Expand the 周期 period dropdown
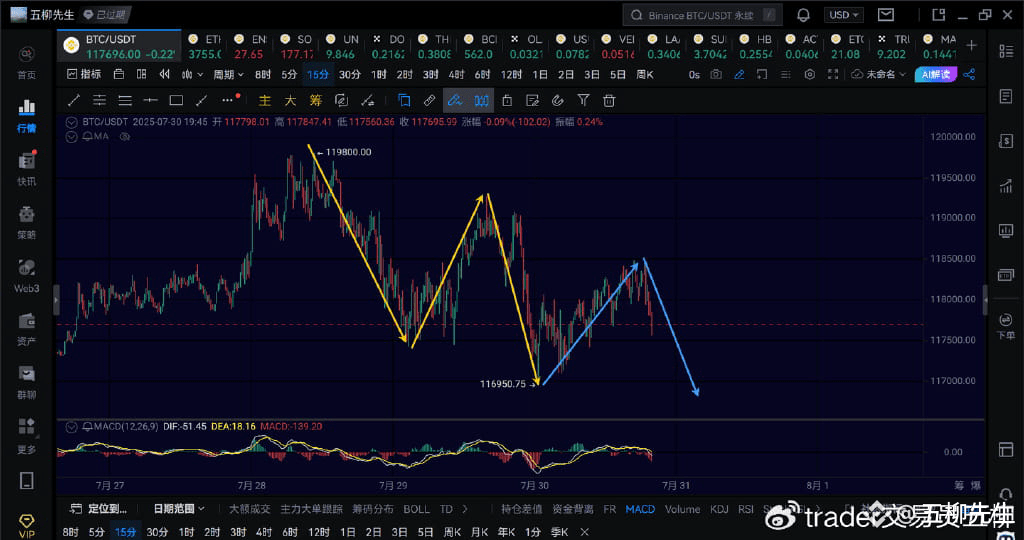The image size is (1024, 540). point(228,74)
